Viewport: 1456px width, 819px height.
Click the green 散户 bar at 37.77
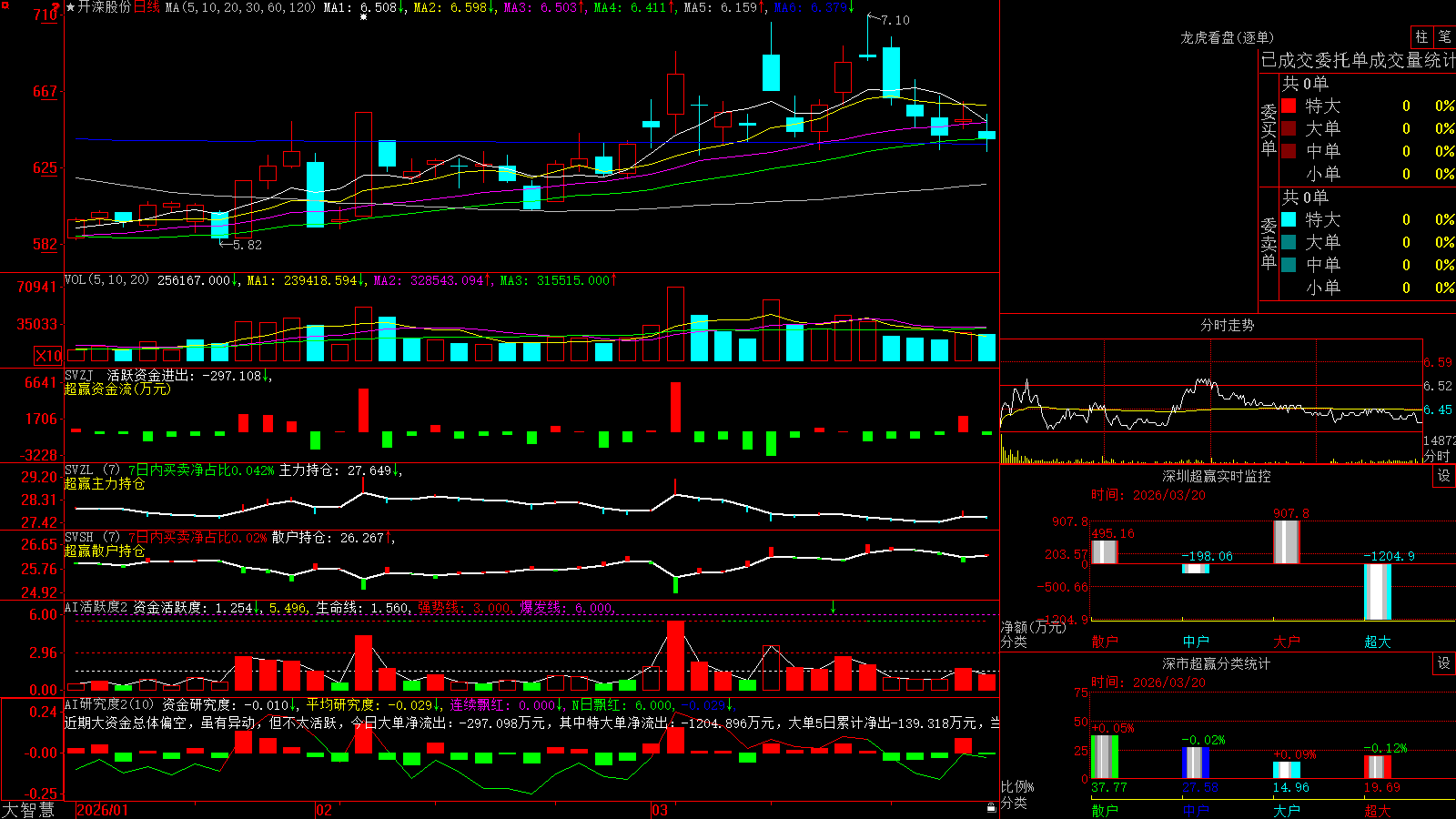point(1105,757)
